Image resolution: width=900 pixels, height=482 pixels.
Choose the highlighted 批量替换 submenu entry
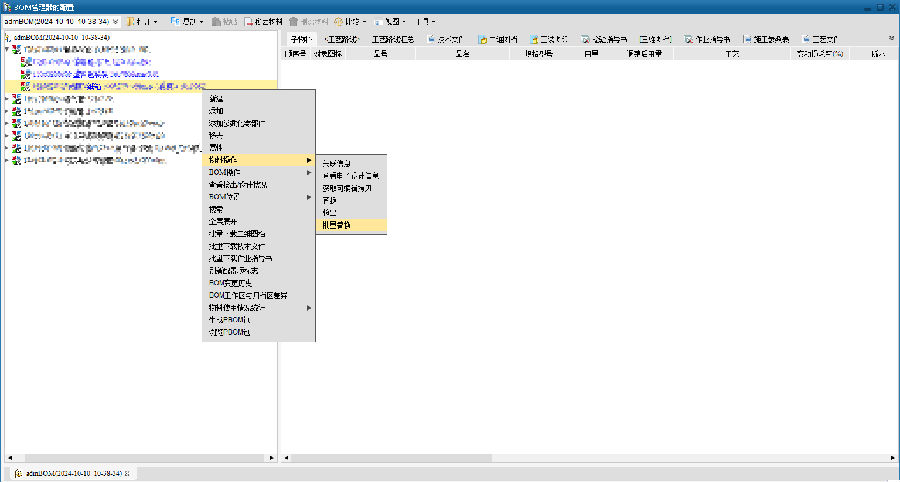pos(337,226)
